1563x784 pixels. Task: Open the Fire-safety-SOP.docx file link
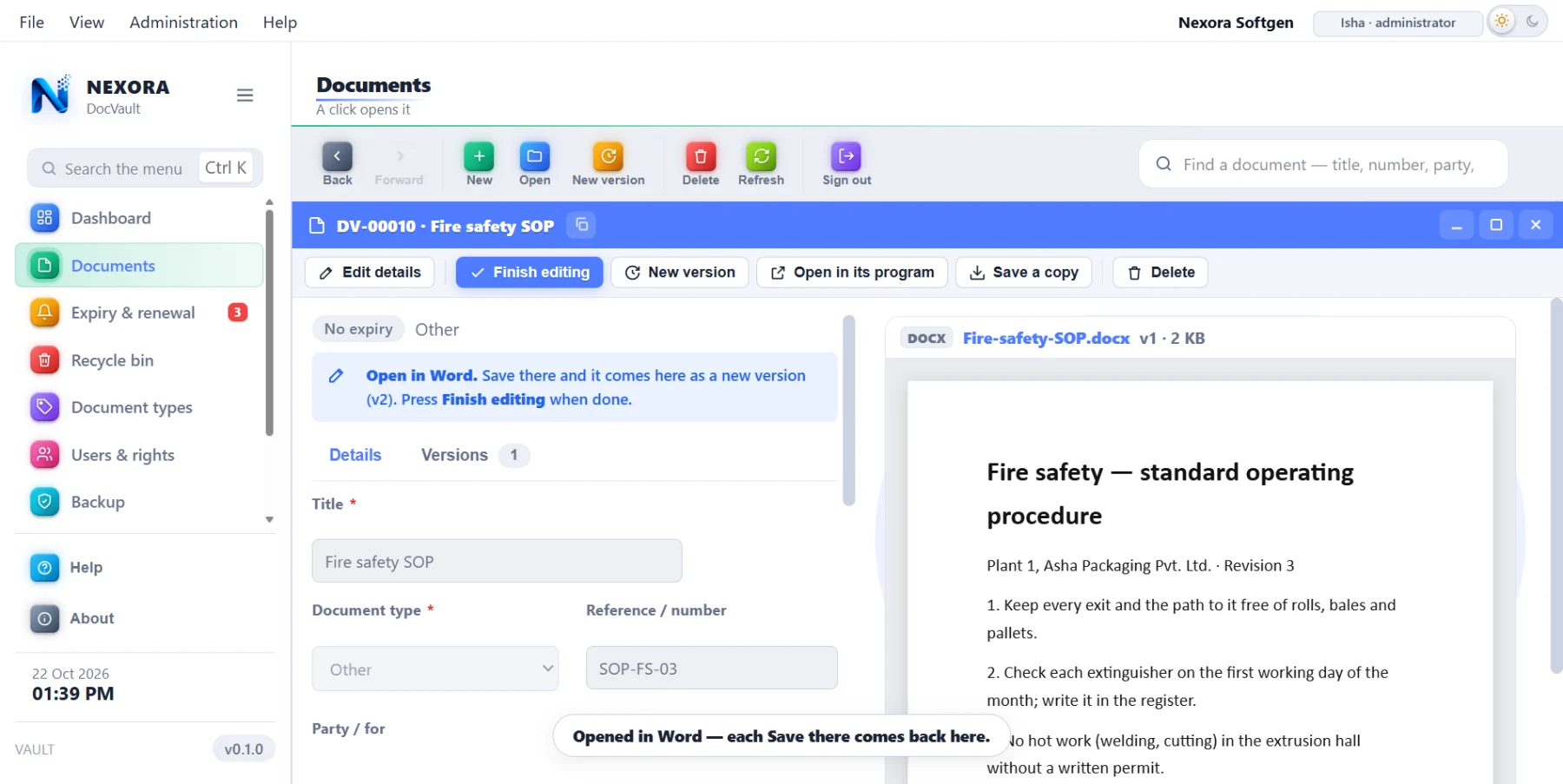[1046, 339]
